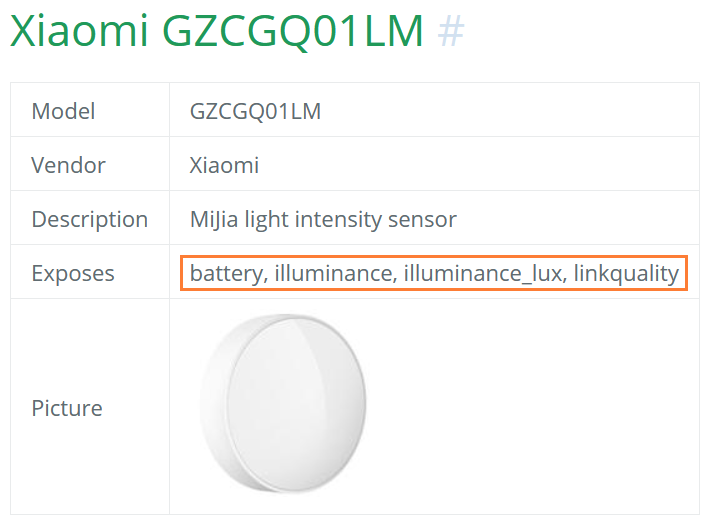Click the Xiaomi value in the Vendor row
The image size is (704, 519).
point(224,165)
